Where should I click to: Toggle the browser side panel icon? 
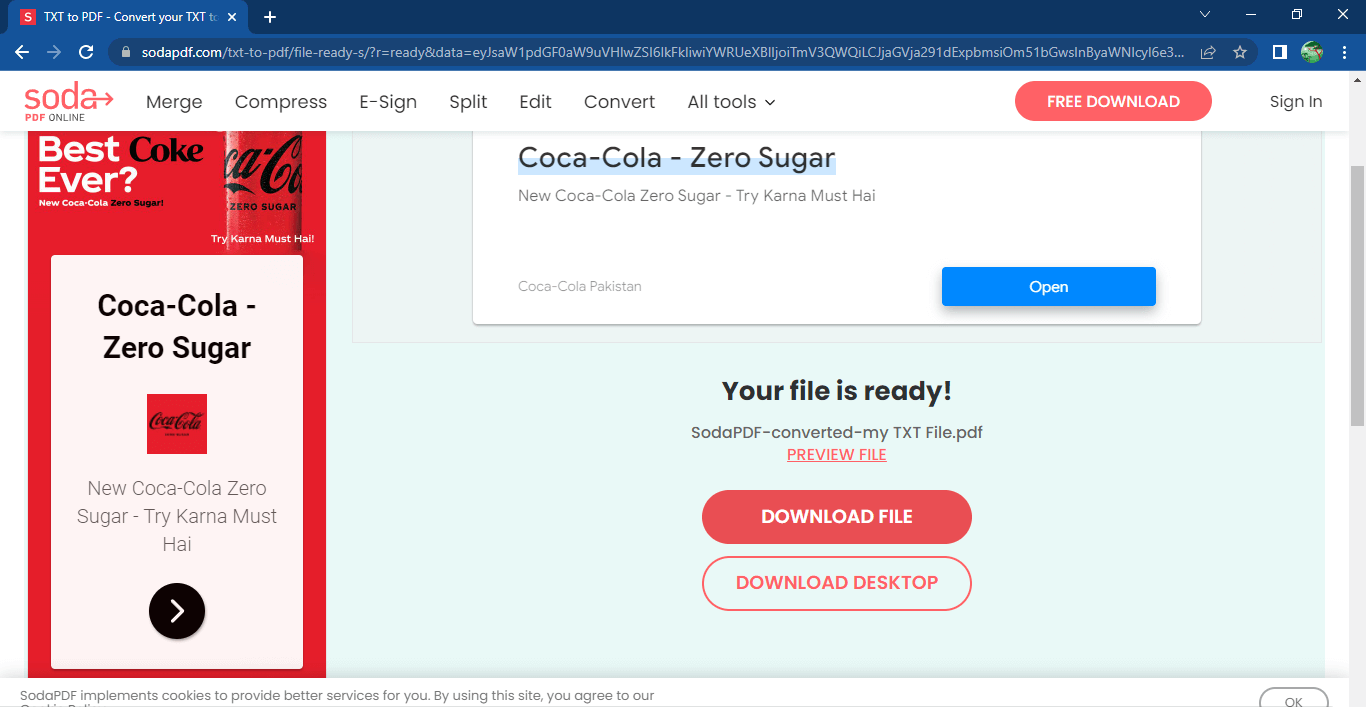pos(1279,52)
